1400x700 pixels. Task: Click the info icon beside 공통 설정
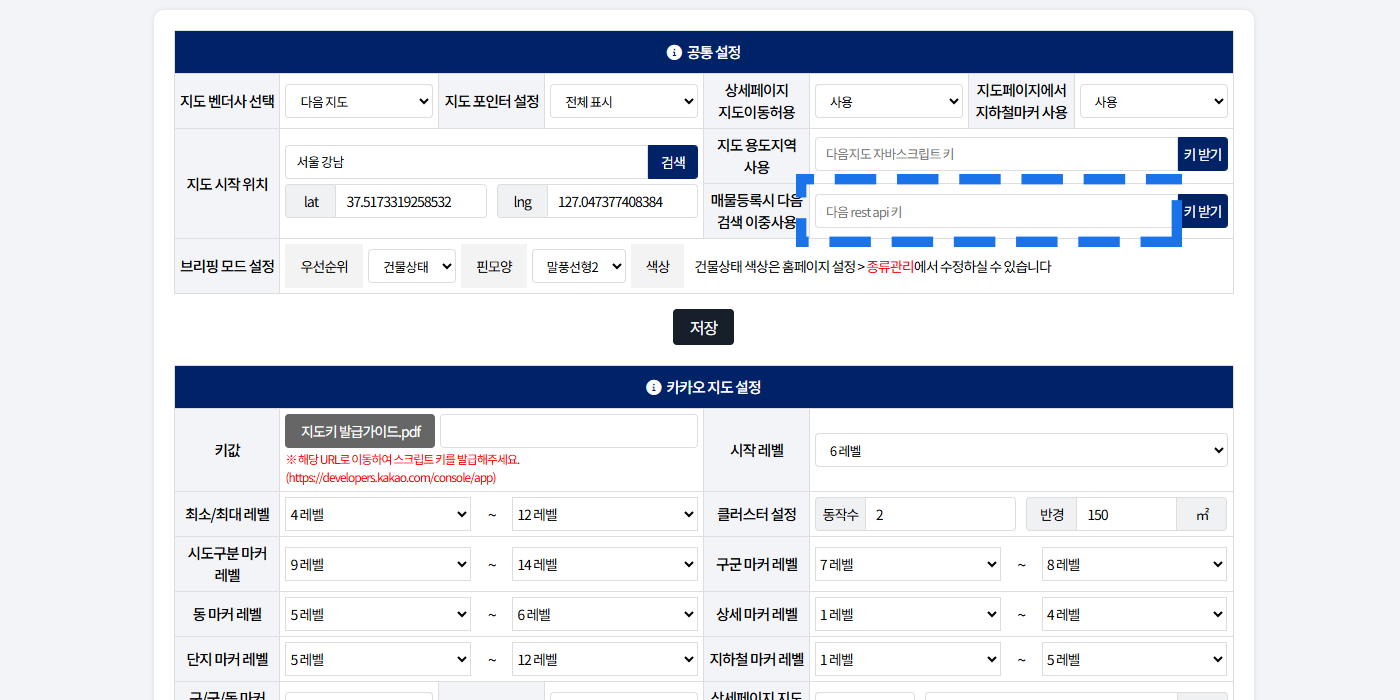click(x=674, y=52)
